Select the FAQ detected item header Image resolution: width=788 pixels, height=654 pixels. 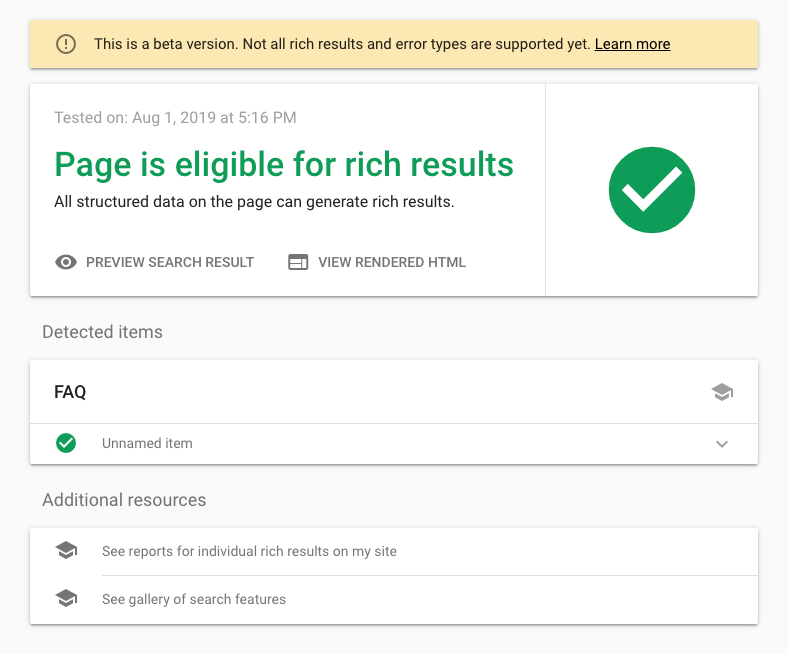[x=394, y=392]
